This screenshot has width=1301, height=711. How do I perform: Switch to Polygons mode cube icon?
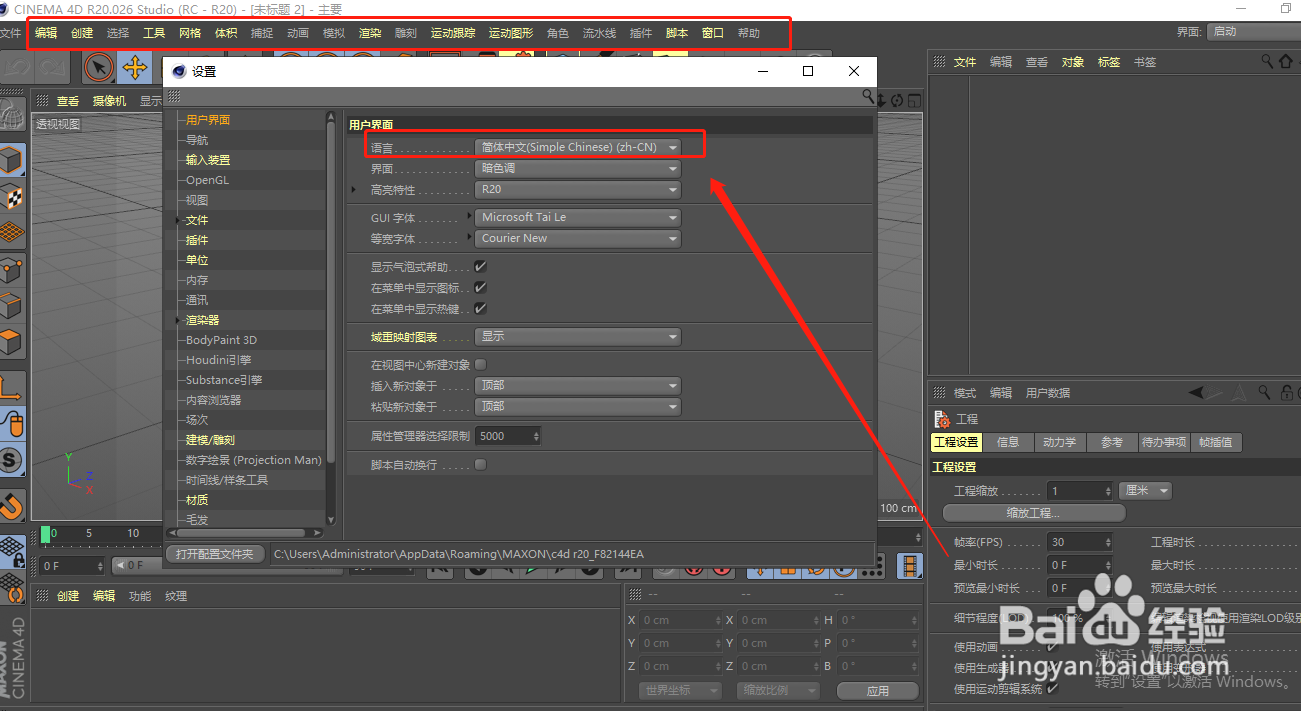coord(11,341)
